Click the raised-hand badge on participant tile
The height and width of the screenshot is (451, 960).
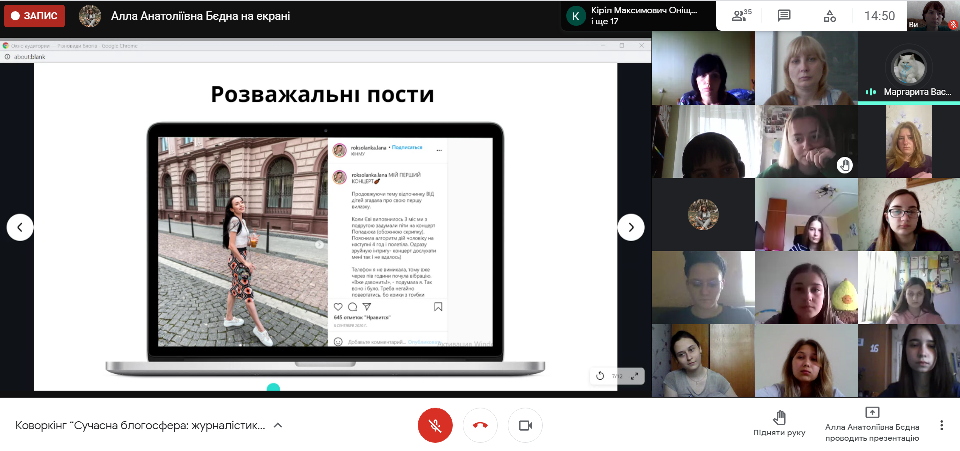click(x=845, y=165)
